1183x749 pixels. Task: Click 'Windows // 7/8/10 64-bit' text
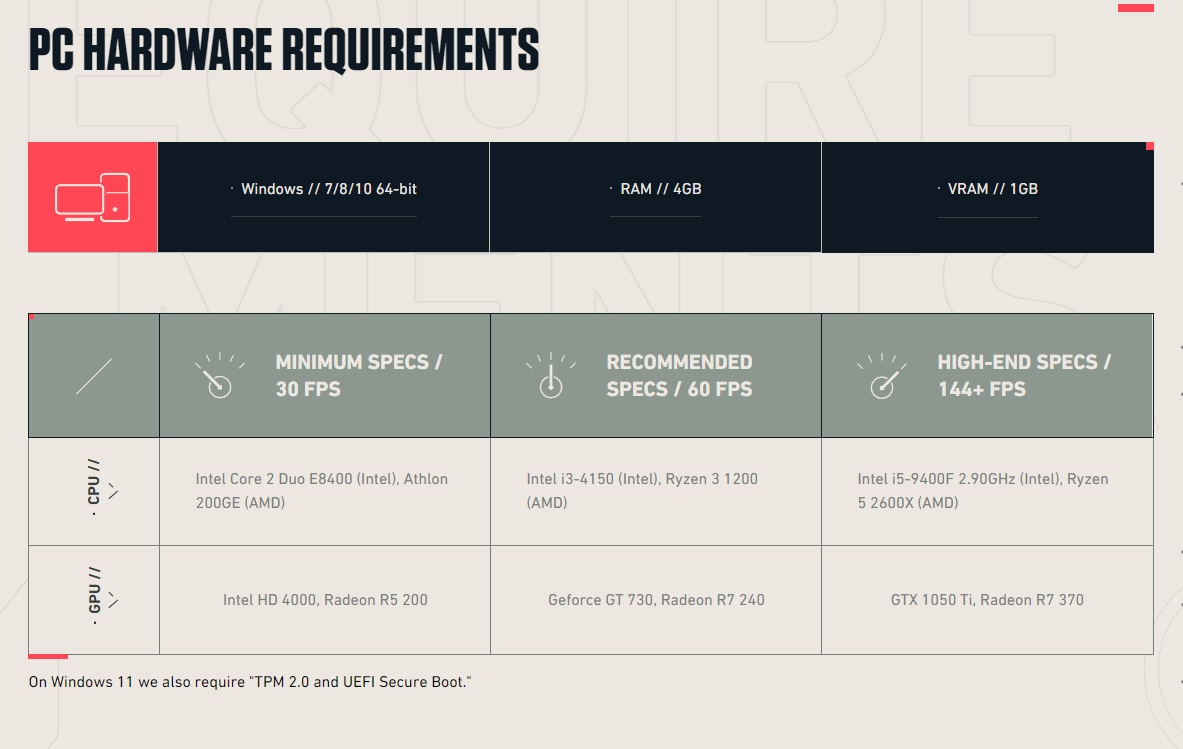coord(329,189)
